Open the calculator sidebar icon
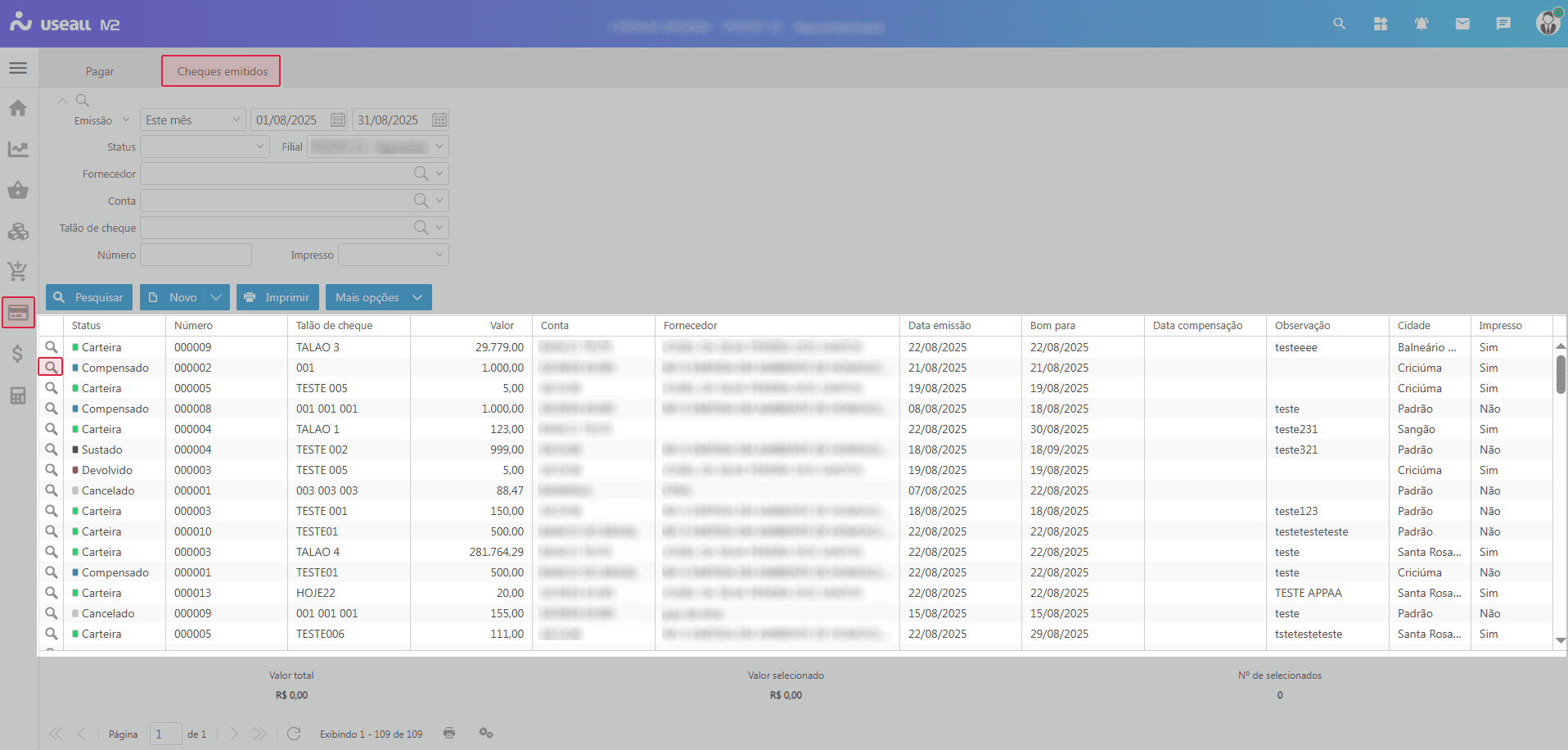Screen dimensions: 1568x750 18,396
